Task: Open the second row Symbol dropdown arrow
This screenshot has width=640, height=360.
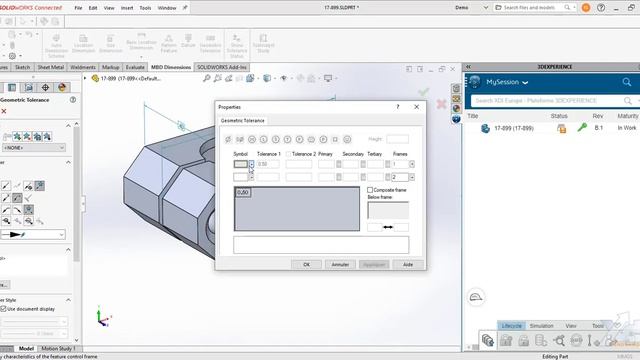Action: pos(251,177)
